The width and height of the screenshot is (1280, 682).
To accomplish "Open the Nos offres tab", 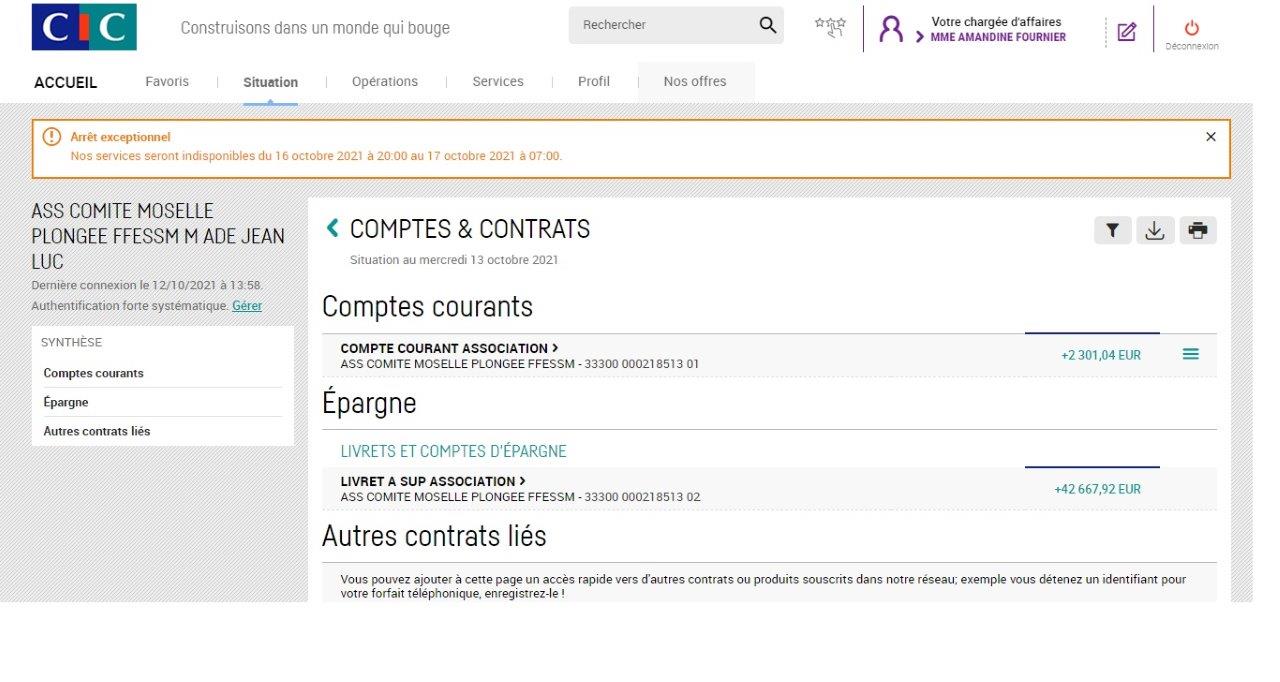I will (695, 82).
